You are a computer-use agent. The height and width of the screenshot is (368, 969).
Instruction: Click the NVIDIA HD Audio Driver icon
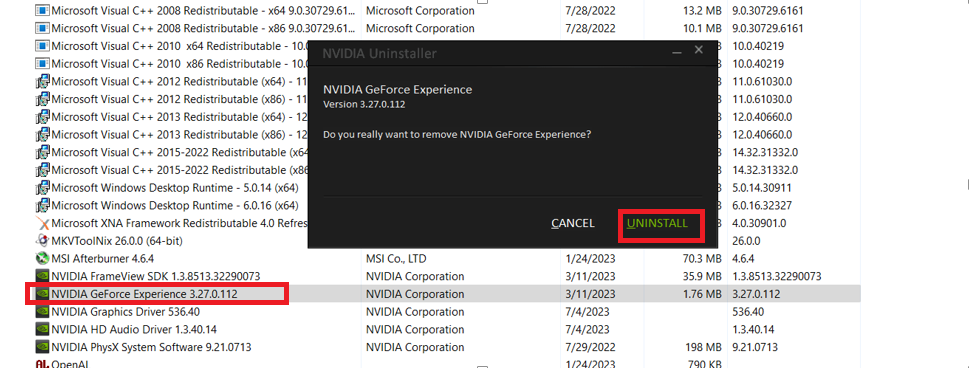(43, 329)
